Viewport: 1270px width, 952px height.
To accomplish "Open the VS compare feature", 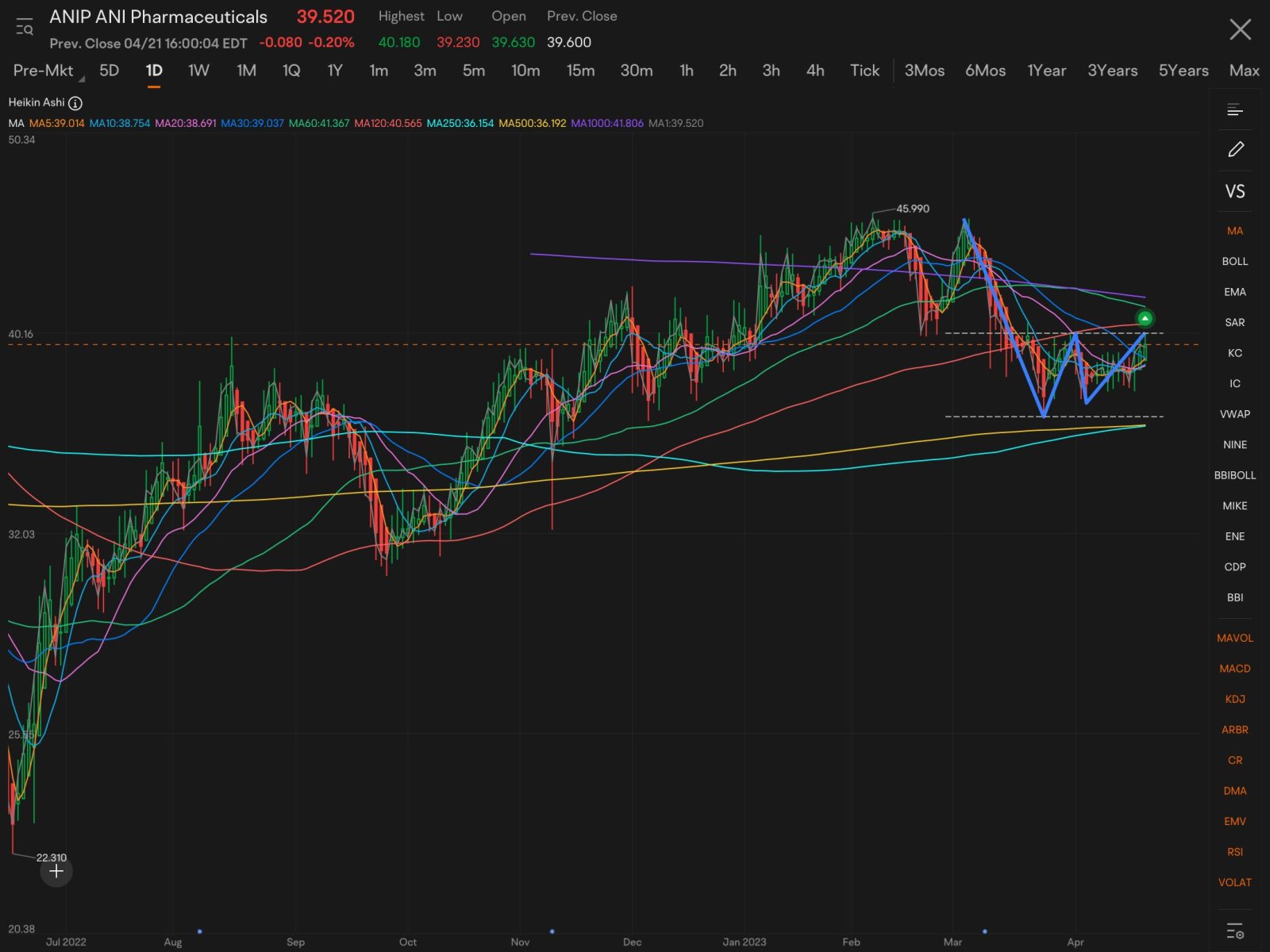I will tap(1235, 191).
